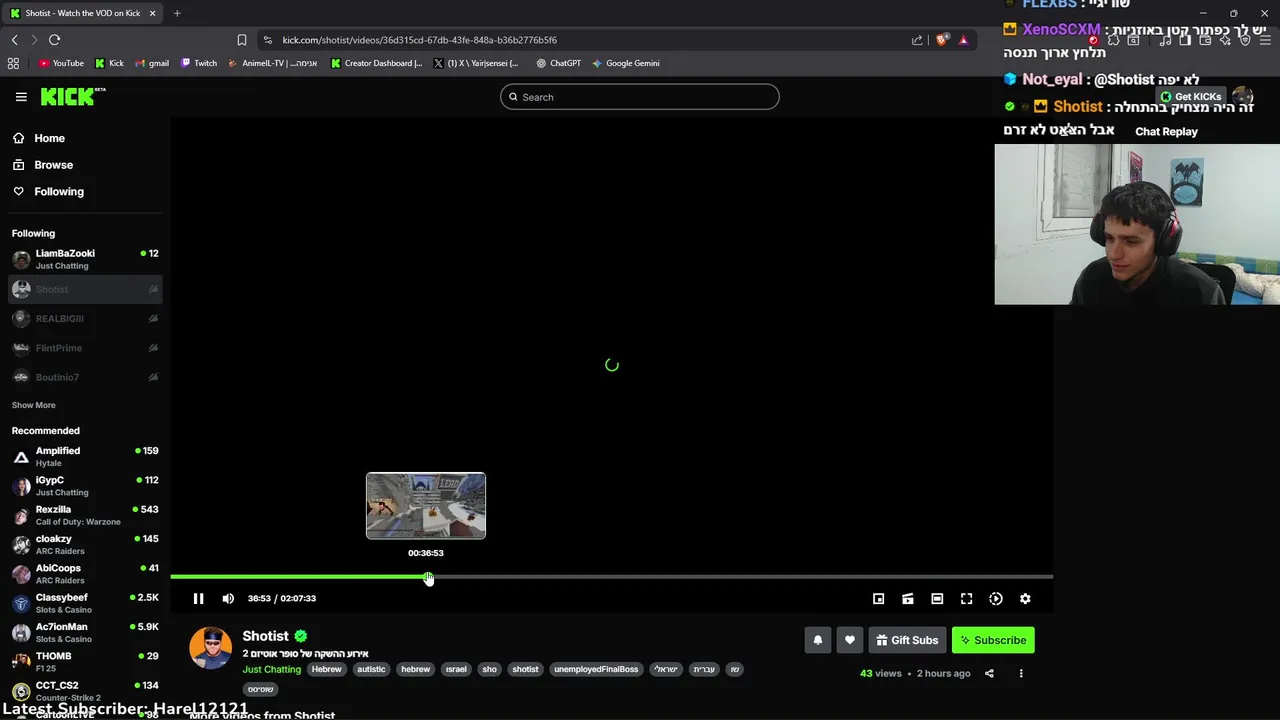Expand the Following list with Show More
The height and width of the screenshot is (720, 1280).
[x=33, y=405]
